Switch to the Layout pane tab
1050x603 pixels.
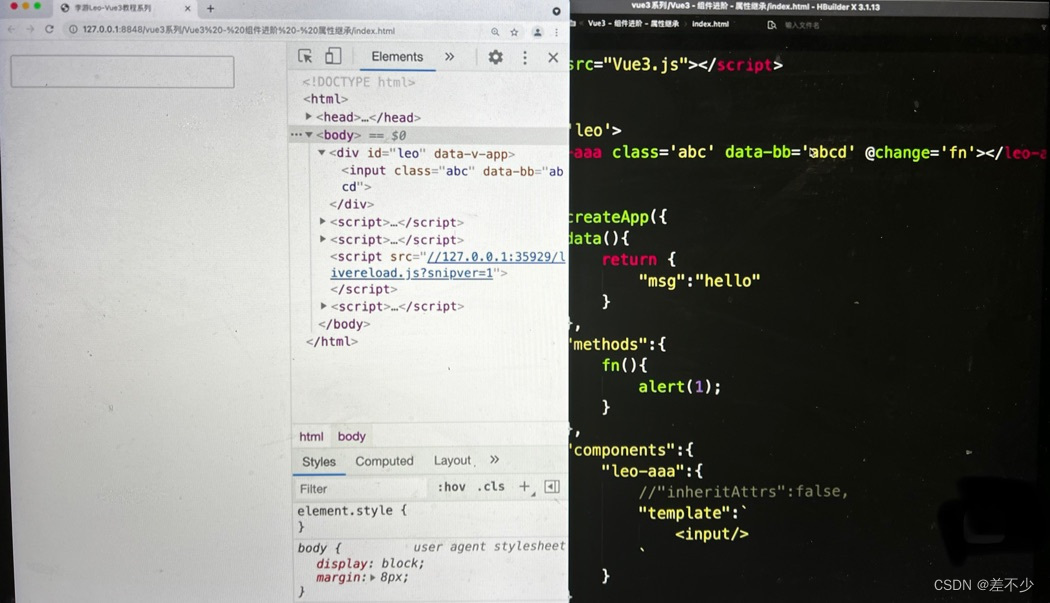pos(453,460)
